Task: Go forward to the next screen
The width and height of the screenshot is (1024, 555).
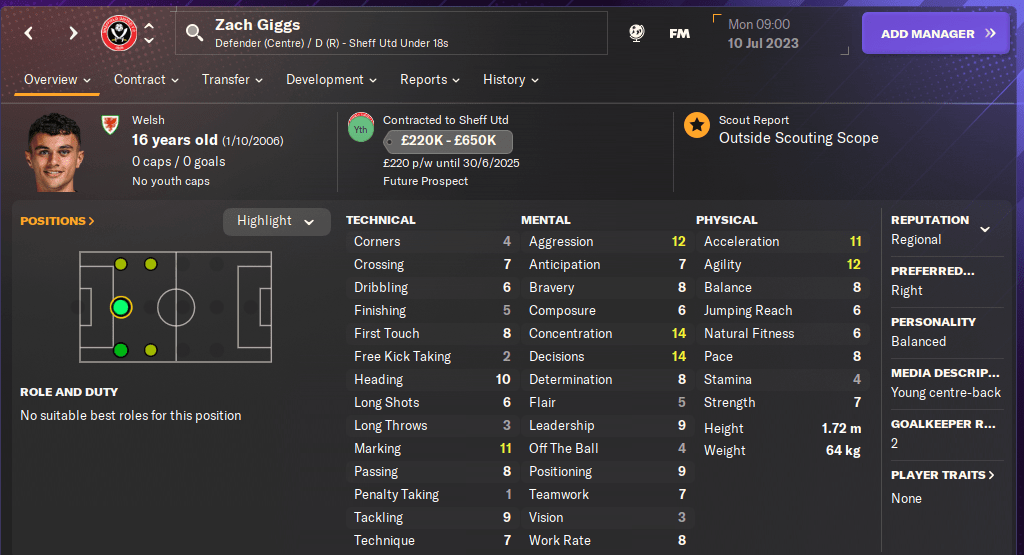Action: (73, 33)
